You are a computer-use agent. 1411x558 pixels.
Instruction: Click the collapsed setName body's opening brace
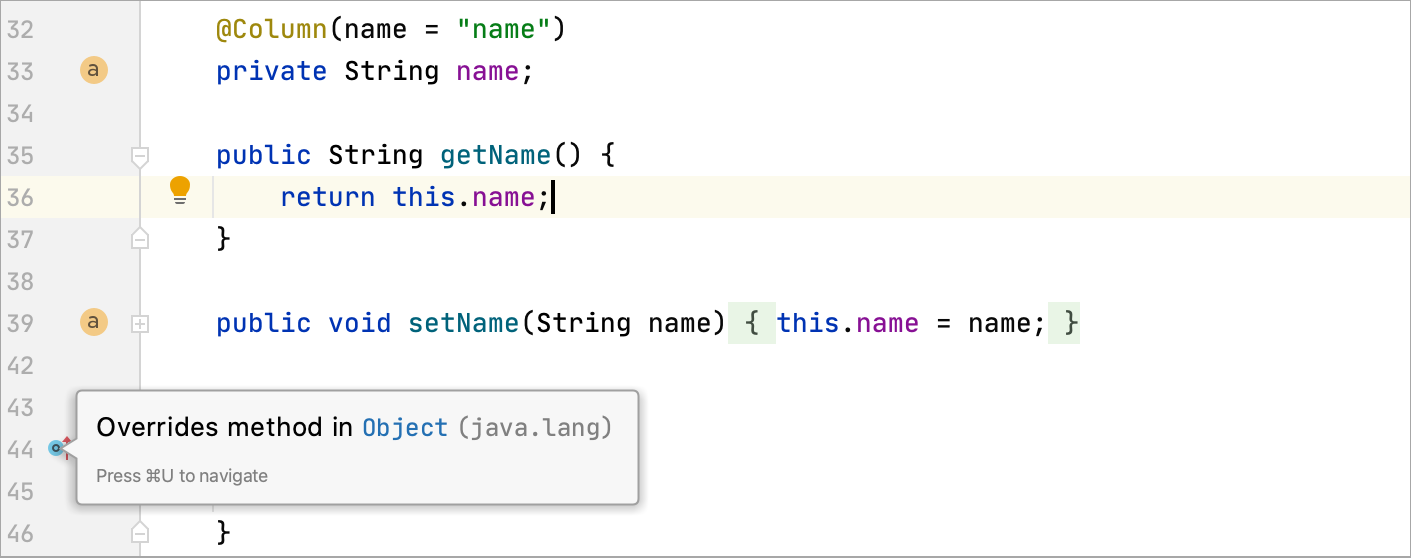coord(754,323)
